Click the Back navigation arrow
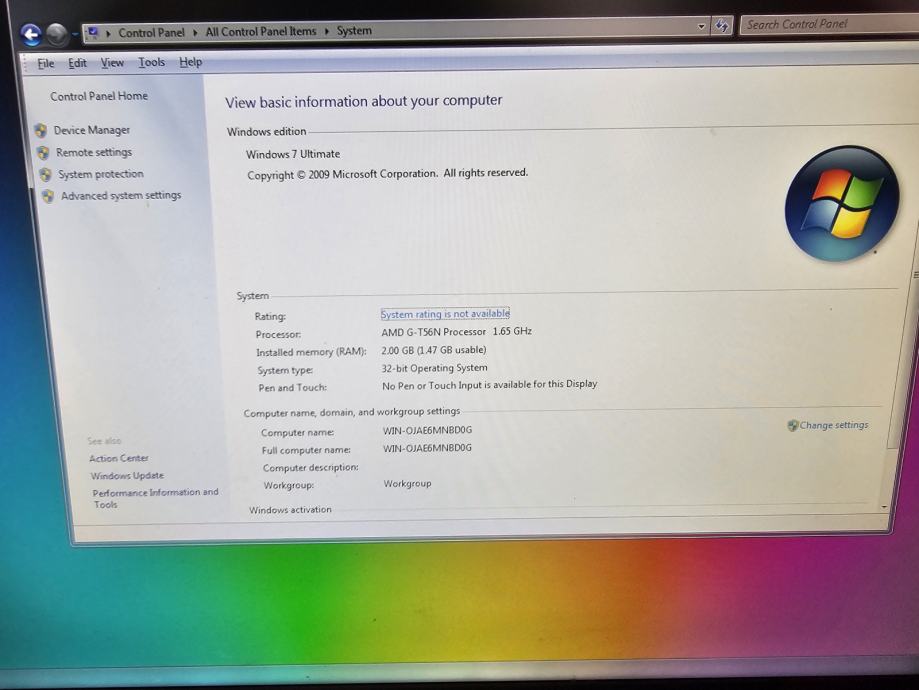Image resolution: width=919 pixels, height=690 pixels. tap(31, 35)
